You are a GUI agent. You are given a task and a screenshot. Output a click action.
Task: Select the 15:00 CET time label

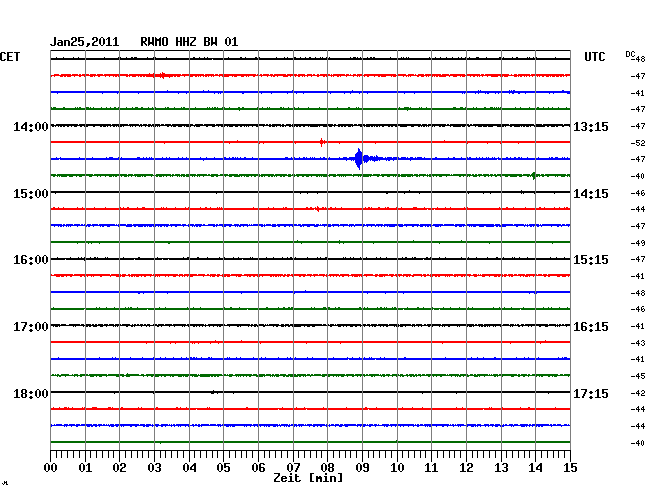point(31,194)
